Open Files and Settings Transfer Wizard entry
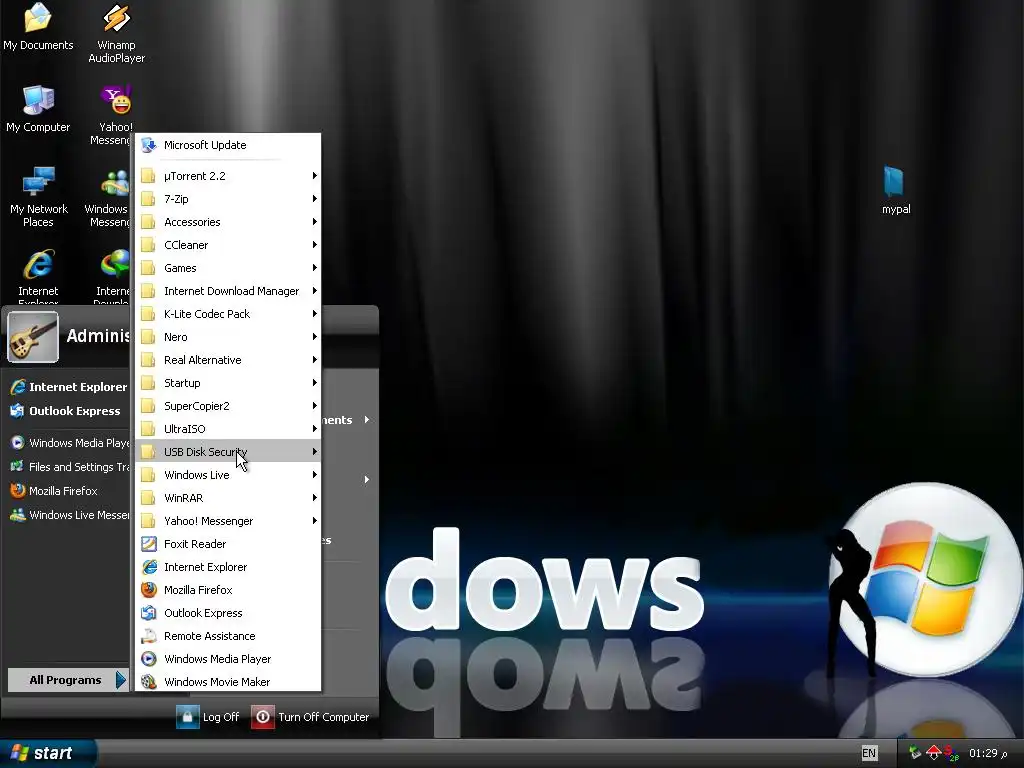Viewport: 1024px width, 768px height. coord(70,467)
